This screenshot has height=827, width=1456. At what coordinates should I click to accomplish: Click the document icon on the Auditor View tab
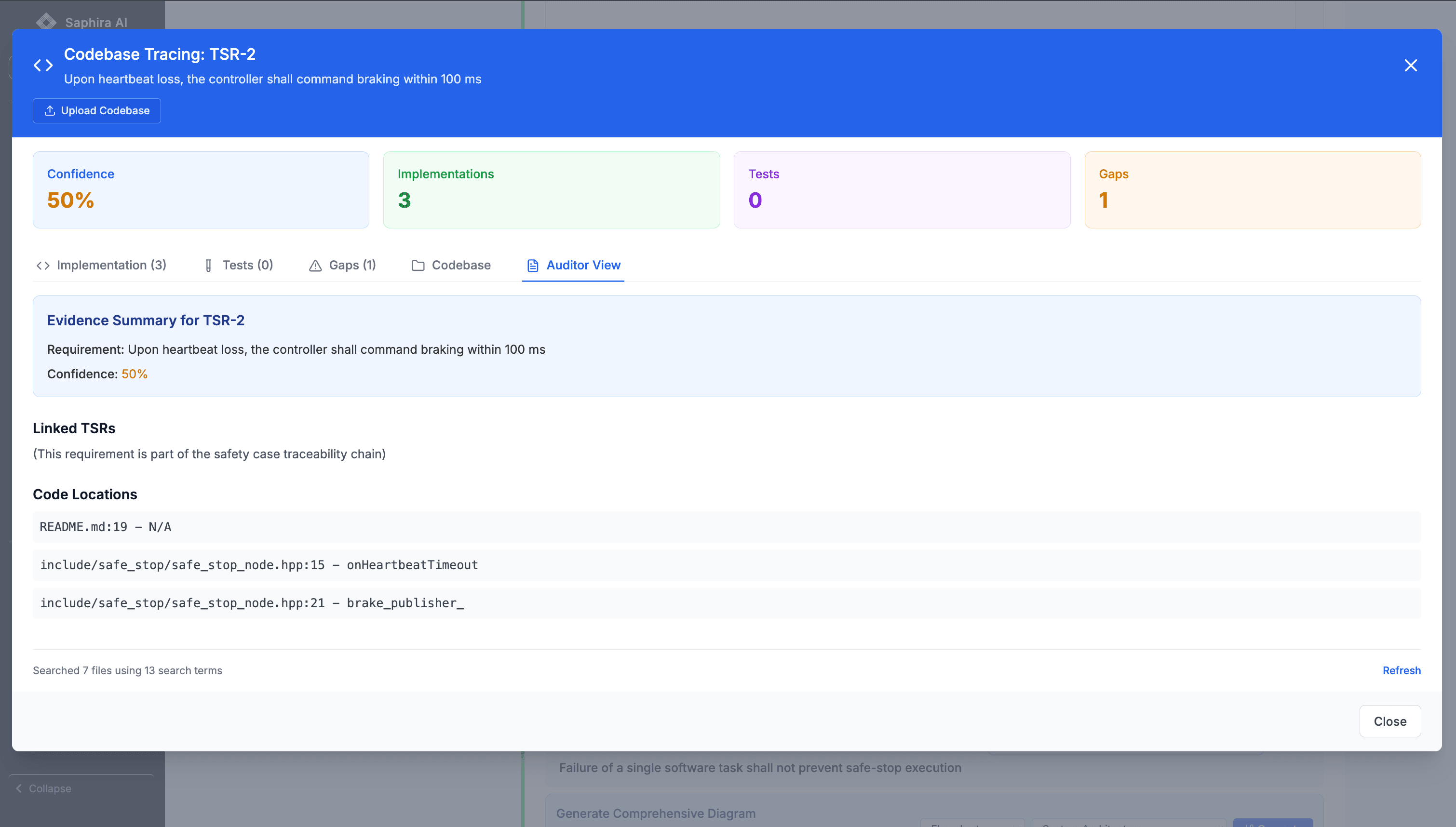point(532,265)
